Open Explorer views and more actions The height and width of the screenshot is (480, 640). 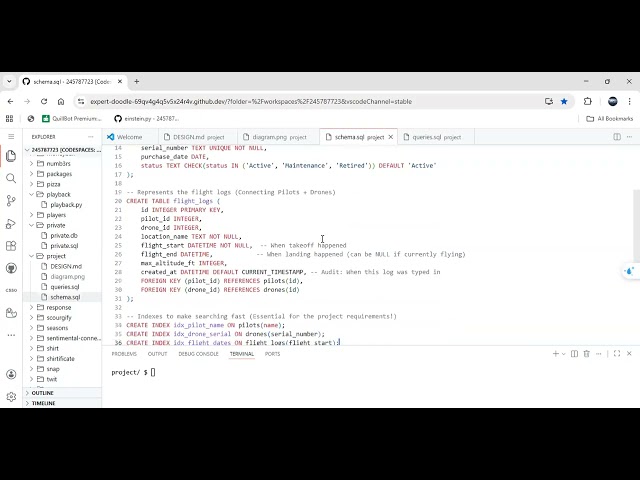[91, 137]
